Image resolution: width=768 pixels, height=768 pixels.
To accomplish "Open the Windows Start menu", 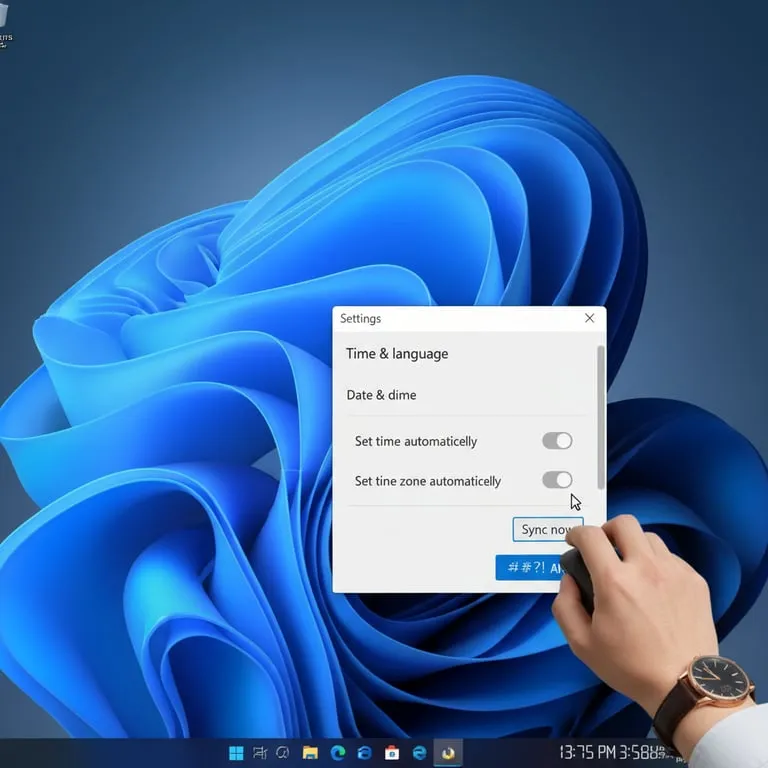I will 236,753.
